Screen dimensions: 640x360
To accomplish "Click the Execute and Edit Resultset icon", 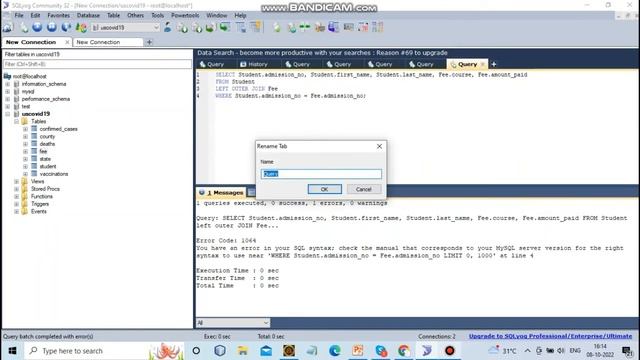I will point(66,27).
